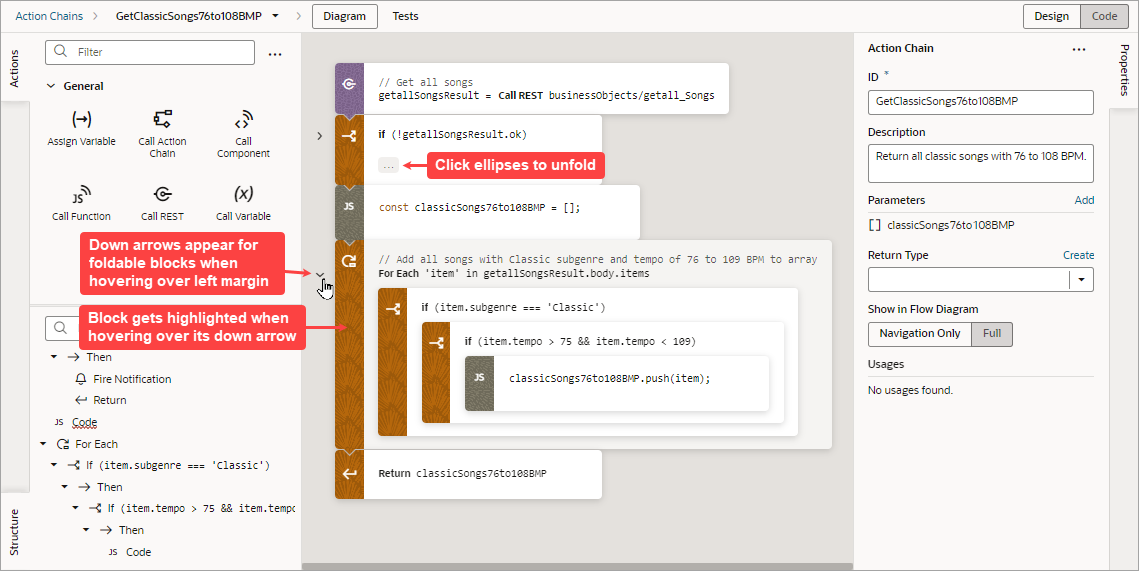Select the bottom Code leaf in tree
The image size is (1139, 571).
pyautogui.click(x=138, y=552)
